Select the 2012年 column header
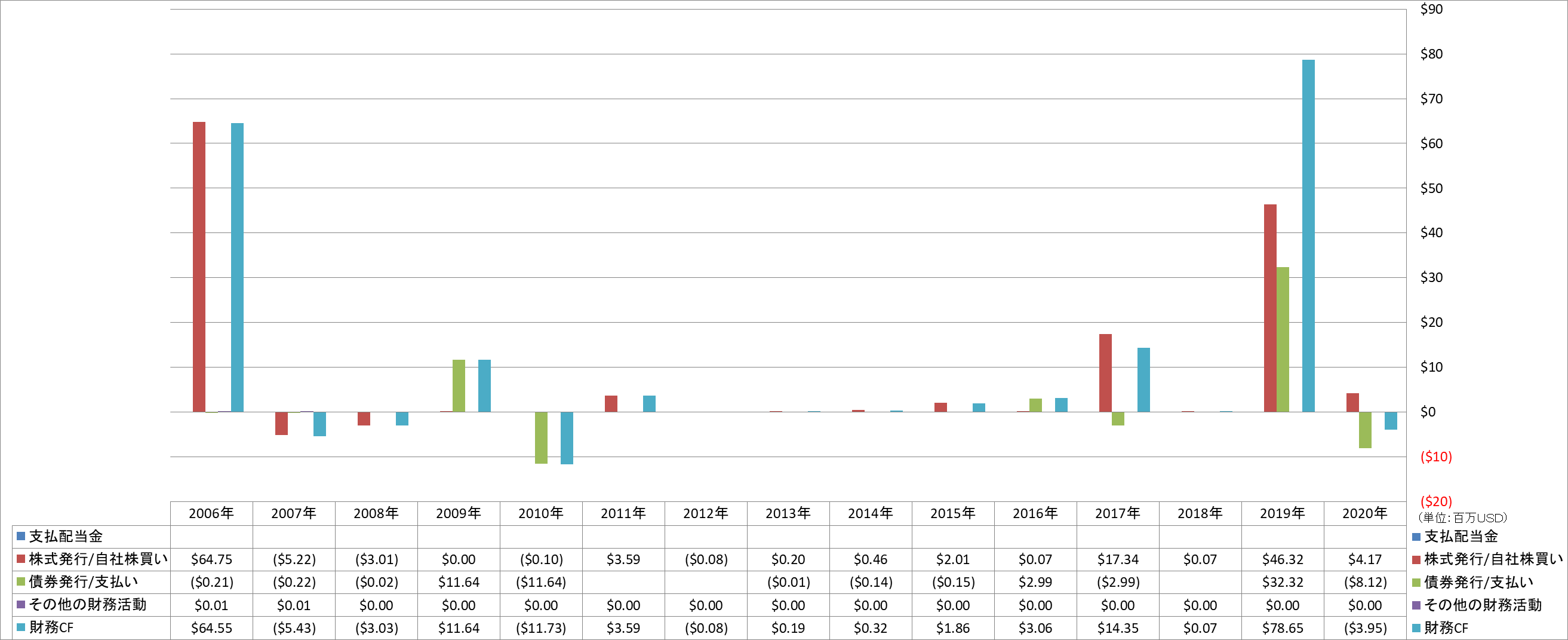 705,513
